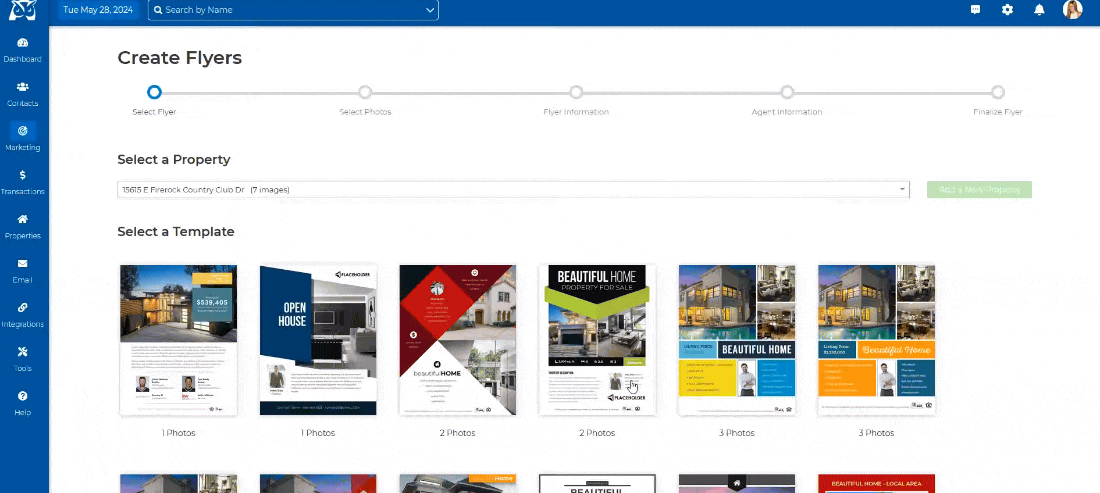Select the red diamond two-photo template
The width and height of the screenshot is (1100, 493).
pos(457,339)
